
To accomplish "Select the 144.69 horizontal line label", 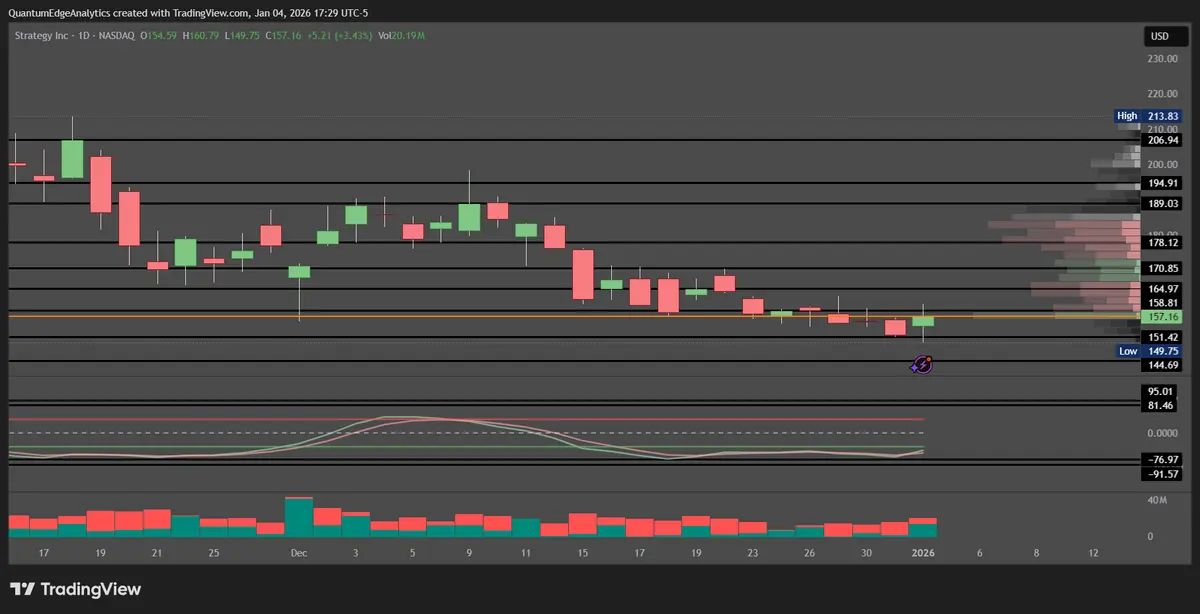I will [1160, 365].
